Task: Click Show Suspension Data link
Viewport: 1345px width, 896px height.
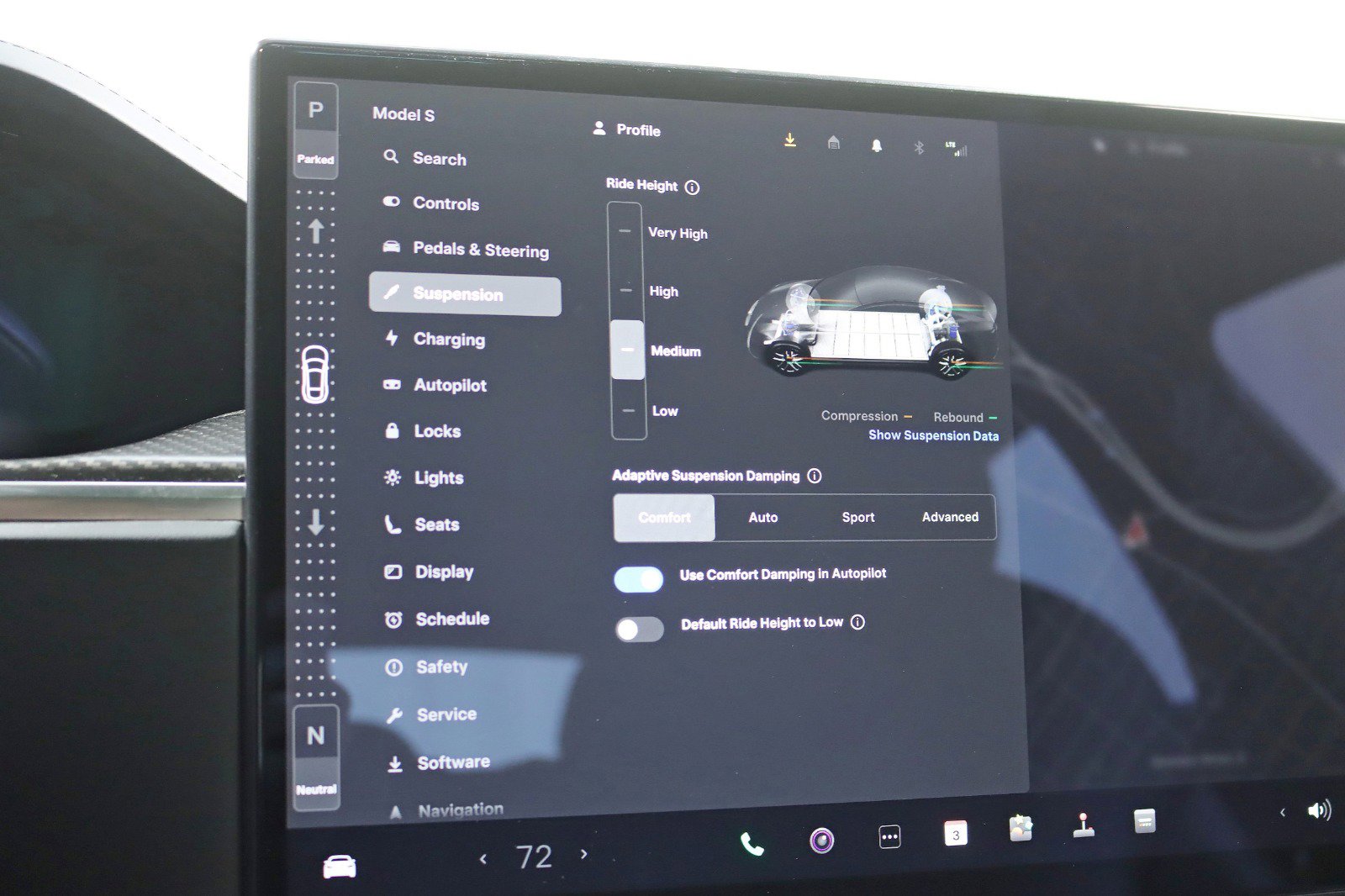Action: pos(933,435)
